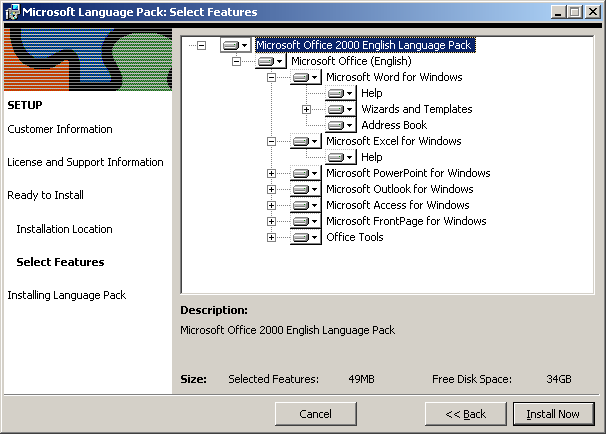
Task: Open drive icon dropdown for Microsoft Excel for Windows
Action: pos(305,141)
